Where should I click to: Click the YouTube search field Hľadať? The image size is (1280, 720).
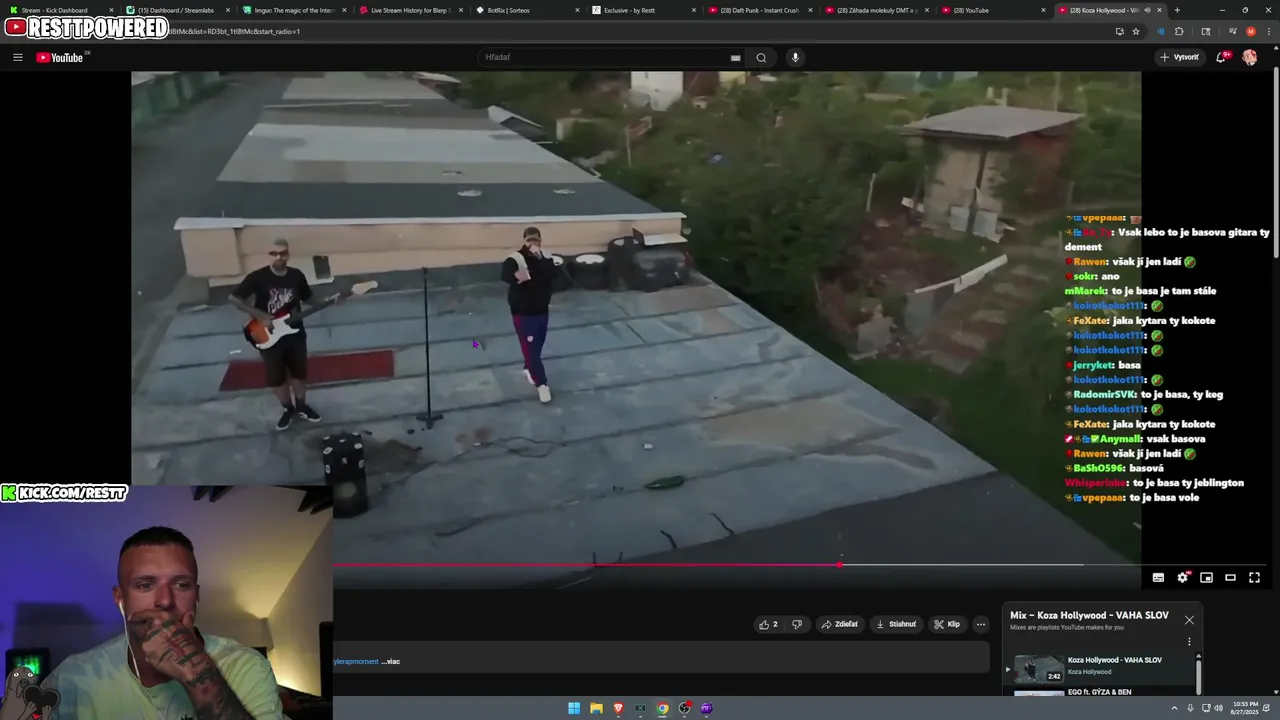click(x=605, y=57)
